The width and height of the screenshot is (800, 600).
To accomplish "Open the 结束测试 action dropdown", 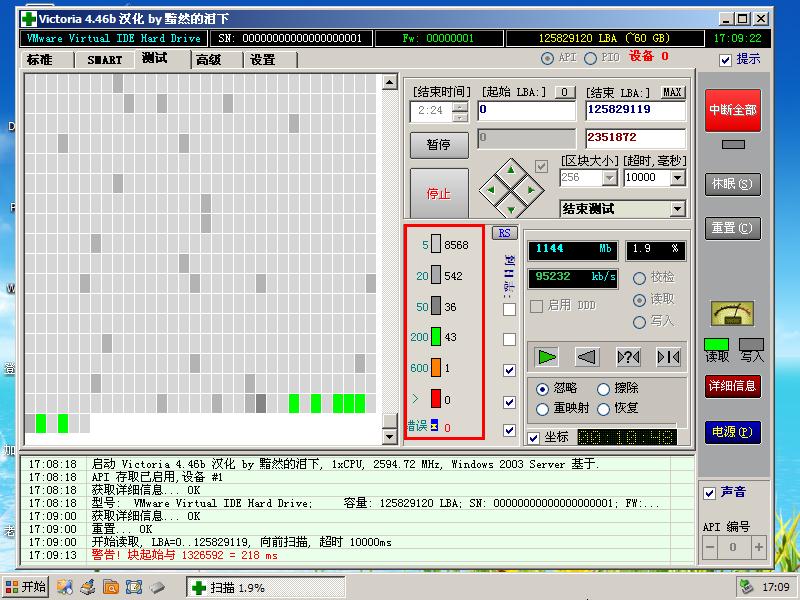I will (x=678, y=209).
